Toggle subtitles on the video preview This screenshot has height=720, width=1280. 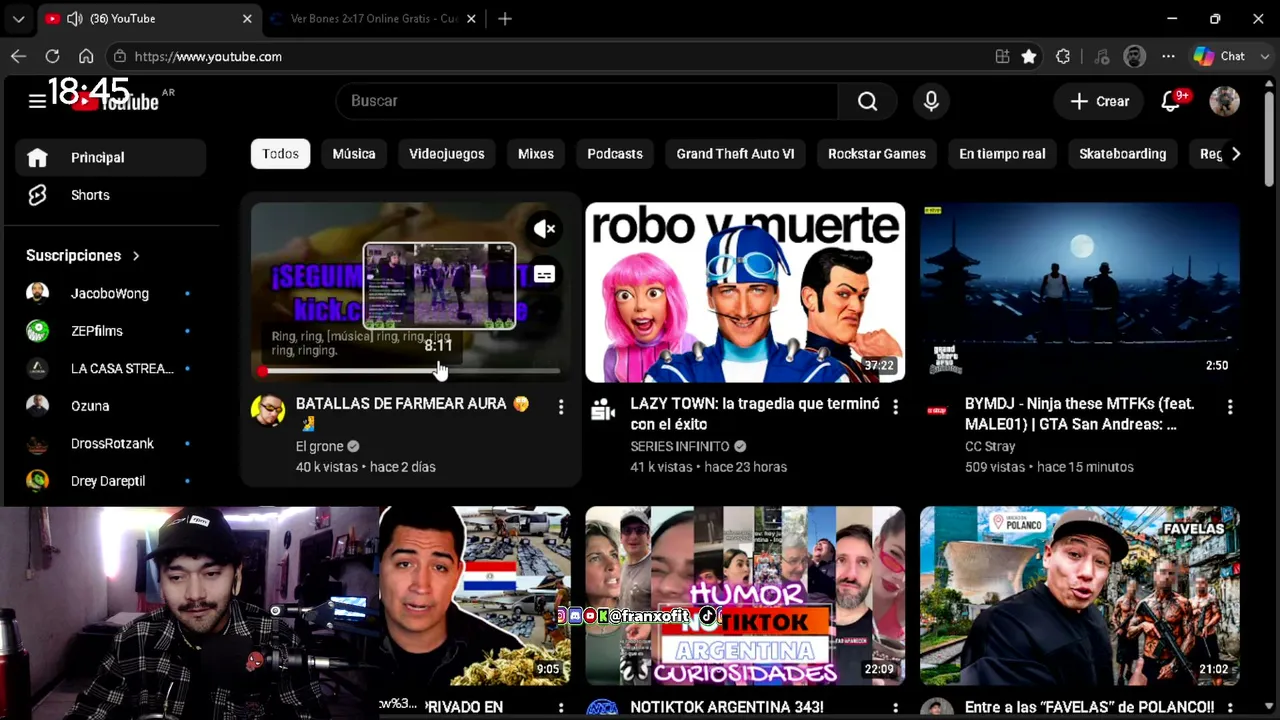(x=544, y=274)
